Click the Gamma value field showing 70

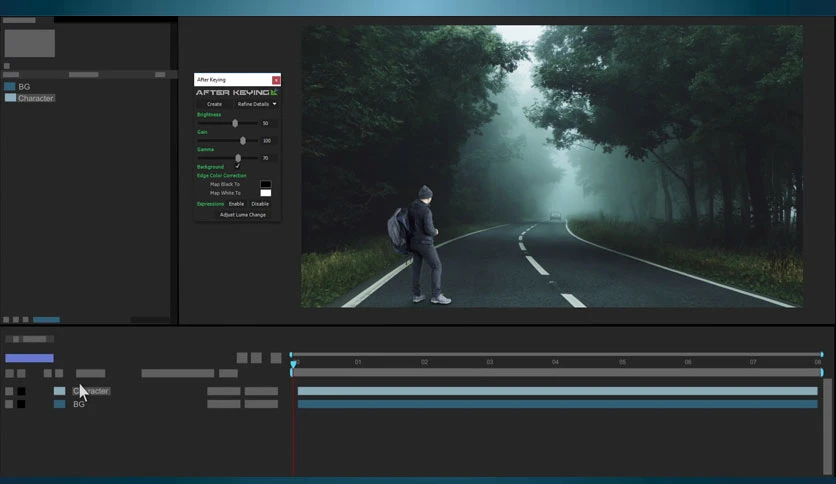pyautogui.click(x=268, y=158)
